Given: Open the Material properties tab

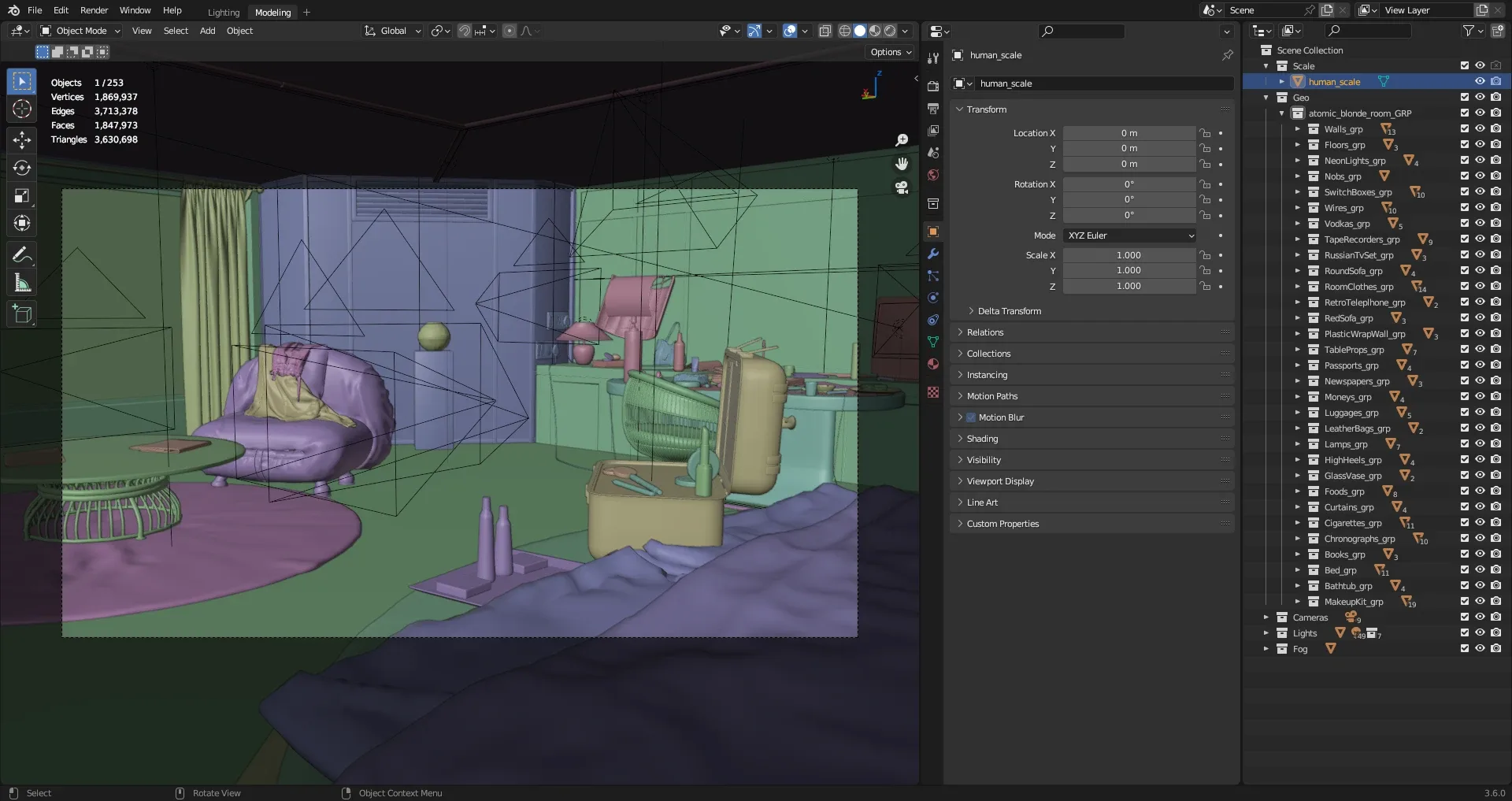Looking at the screenshot, I should [x=933, y=364].
